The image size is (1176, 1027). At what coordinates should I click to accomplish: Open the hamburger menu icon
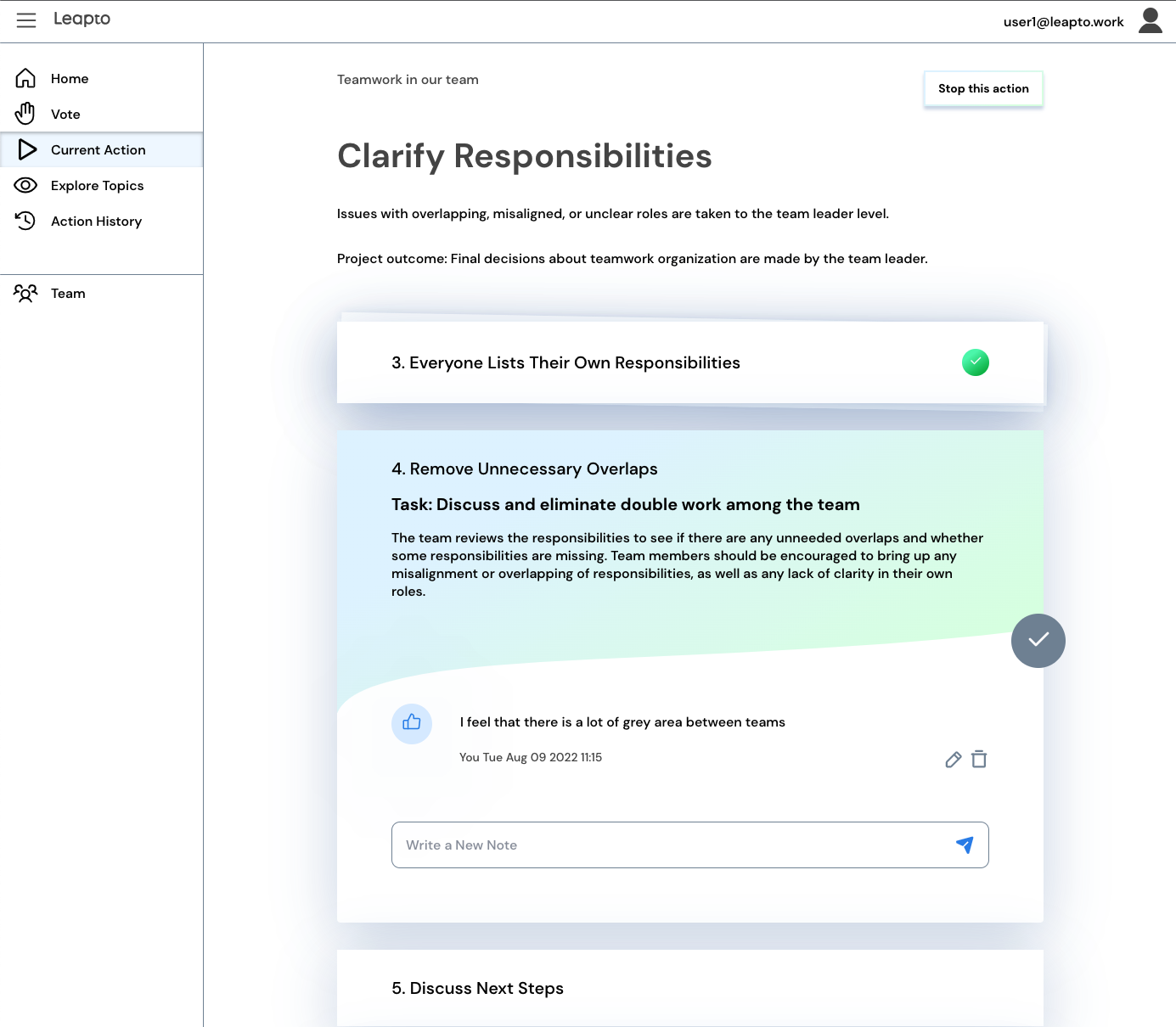click(x=26, y=20)
